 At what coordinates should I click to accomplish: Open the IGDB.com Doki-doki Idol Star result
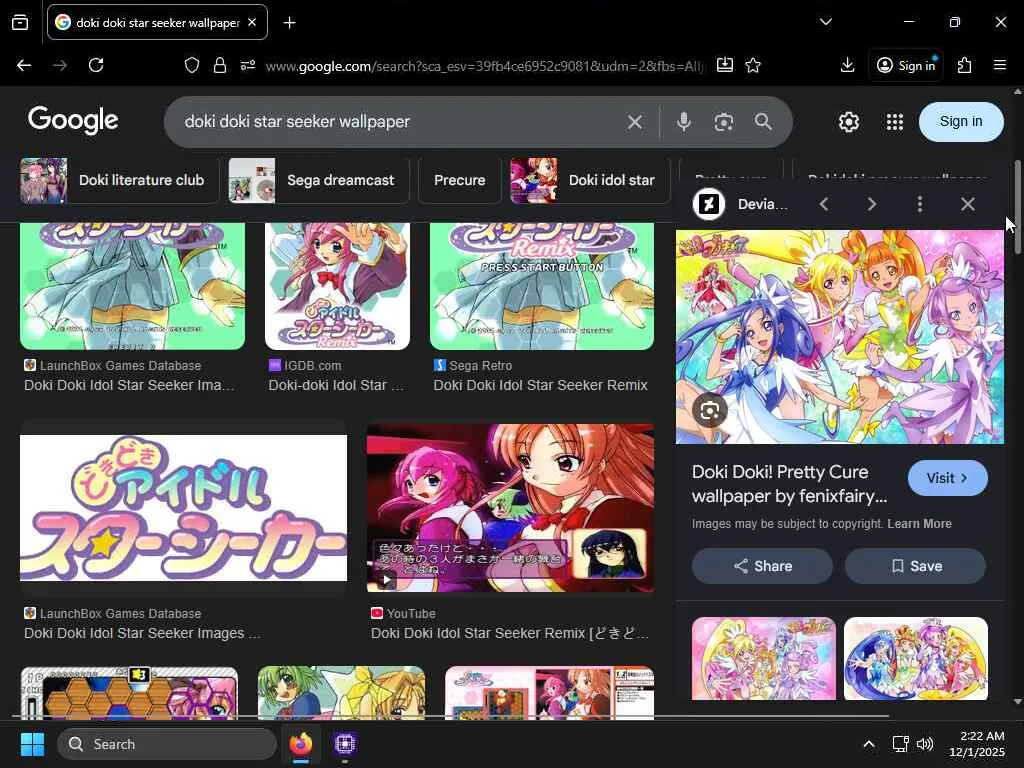(336, 385)
